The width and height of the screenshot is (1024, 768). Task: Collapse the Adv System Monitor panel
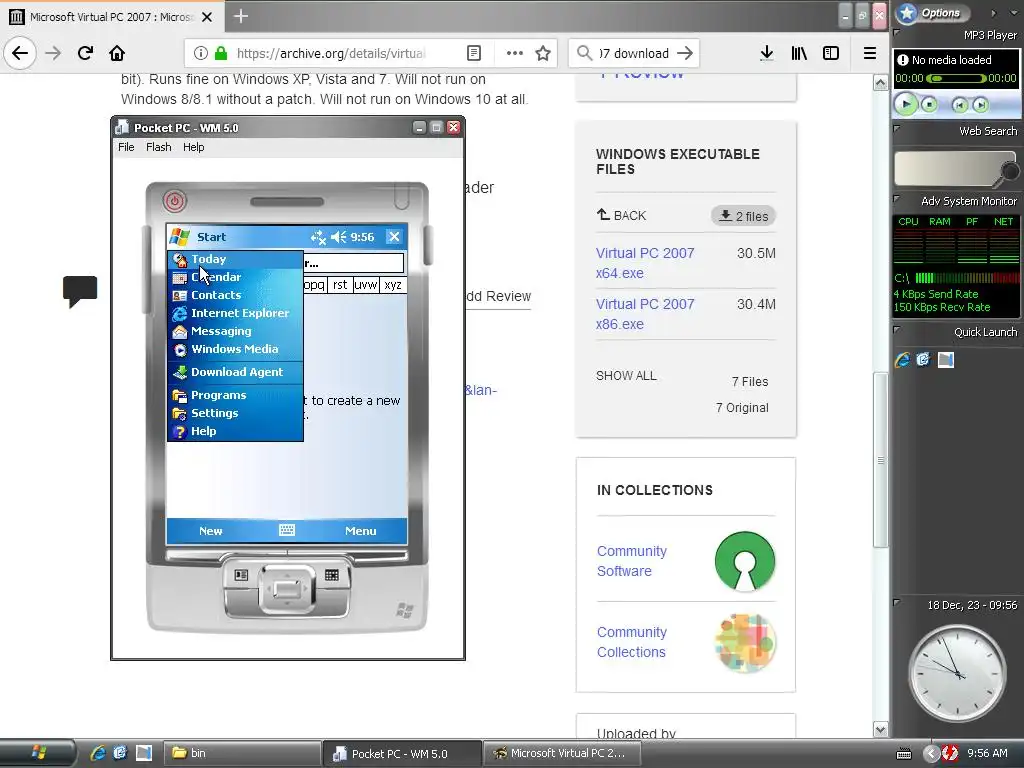coord(897,199)
